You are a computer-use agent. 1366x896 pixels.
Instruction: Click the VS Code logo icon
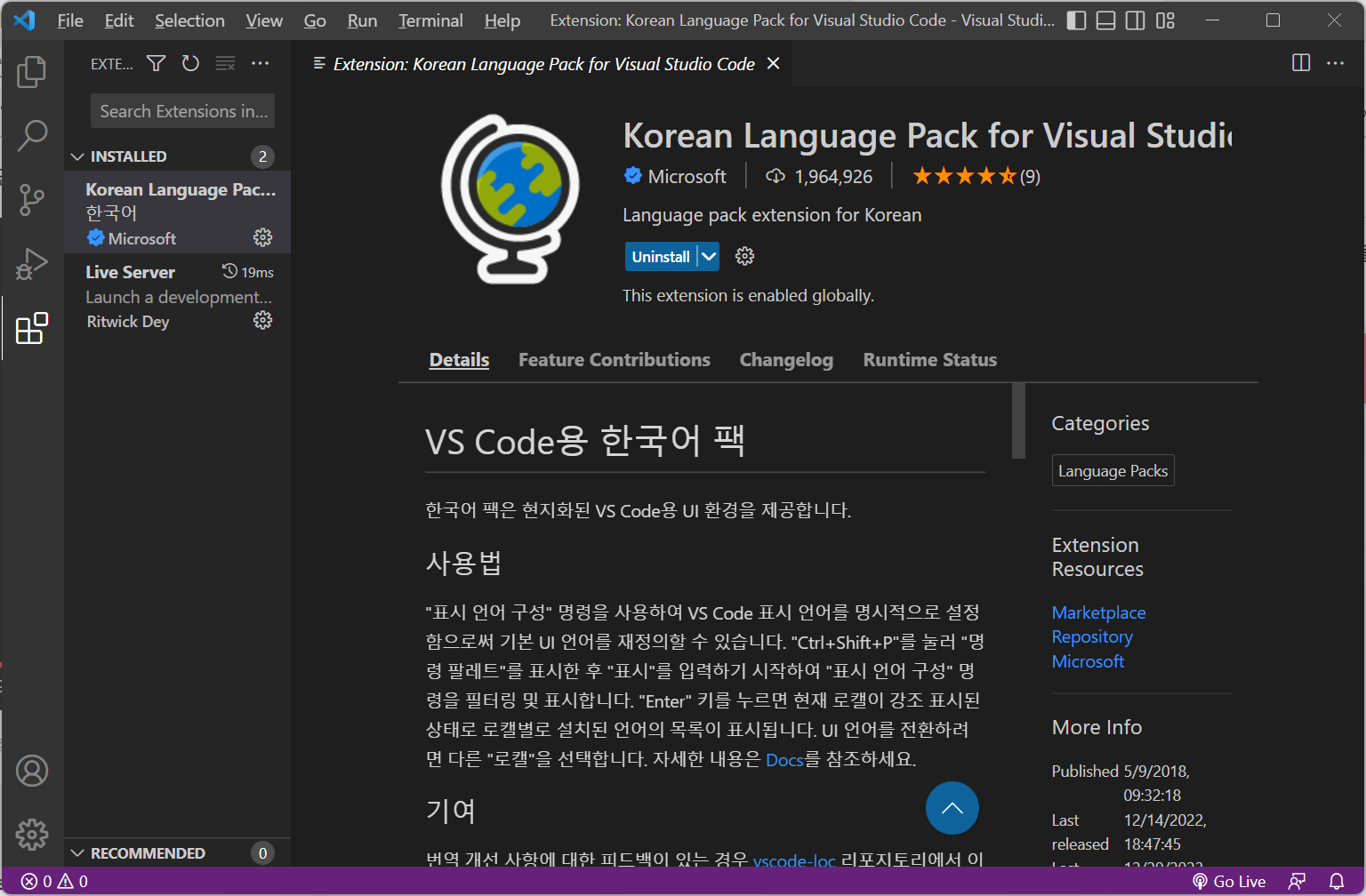click(24, 20)
